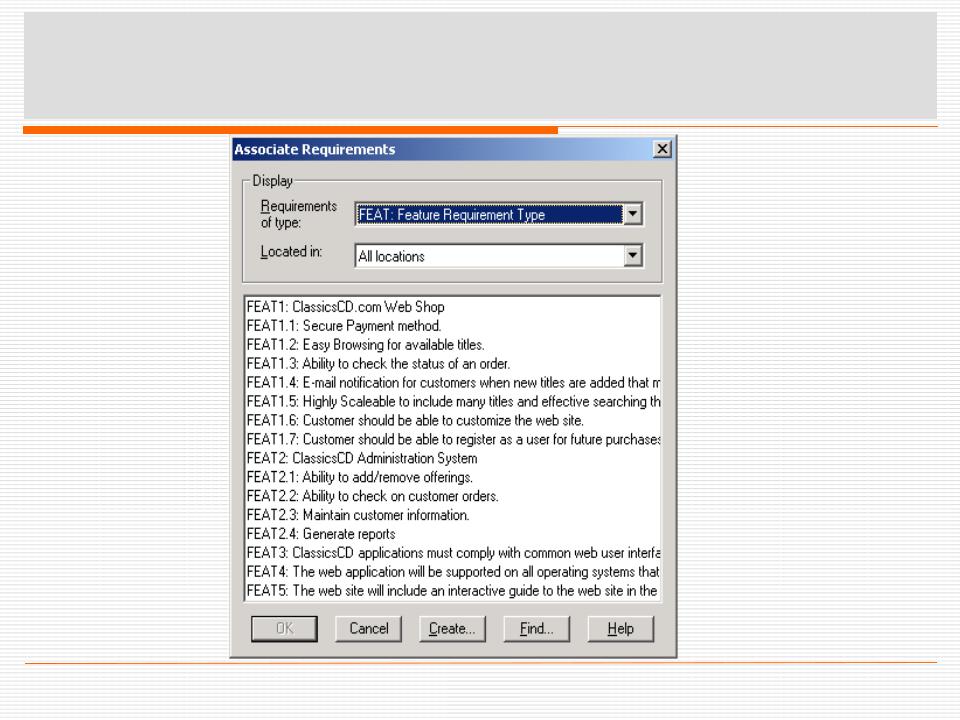960x720 pixels.
Task: Click the Find... button
Action: click(536, 628)
